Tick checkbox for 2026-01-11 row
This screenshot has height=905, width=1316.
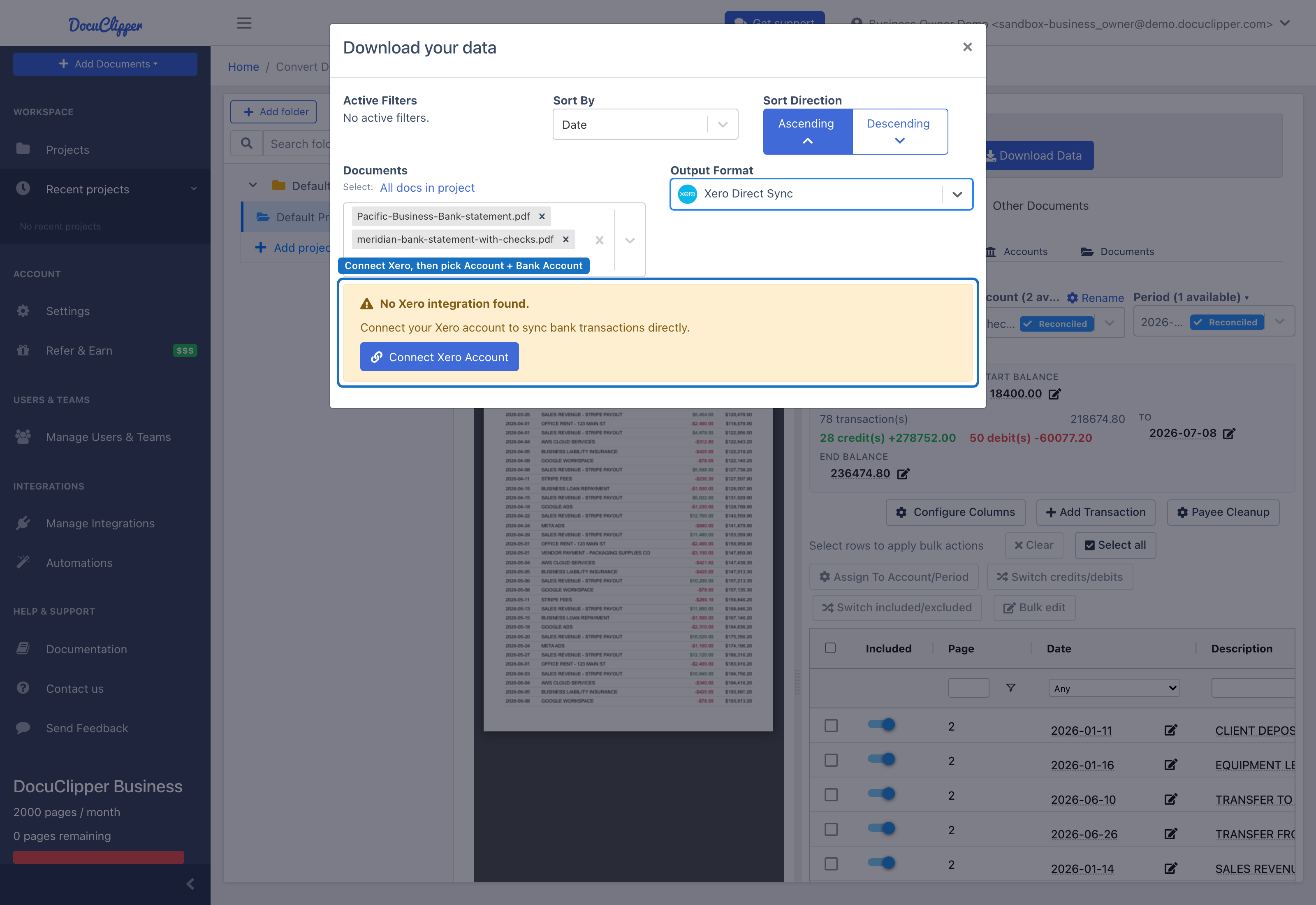click(831, 726)
